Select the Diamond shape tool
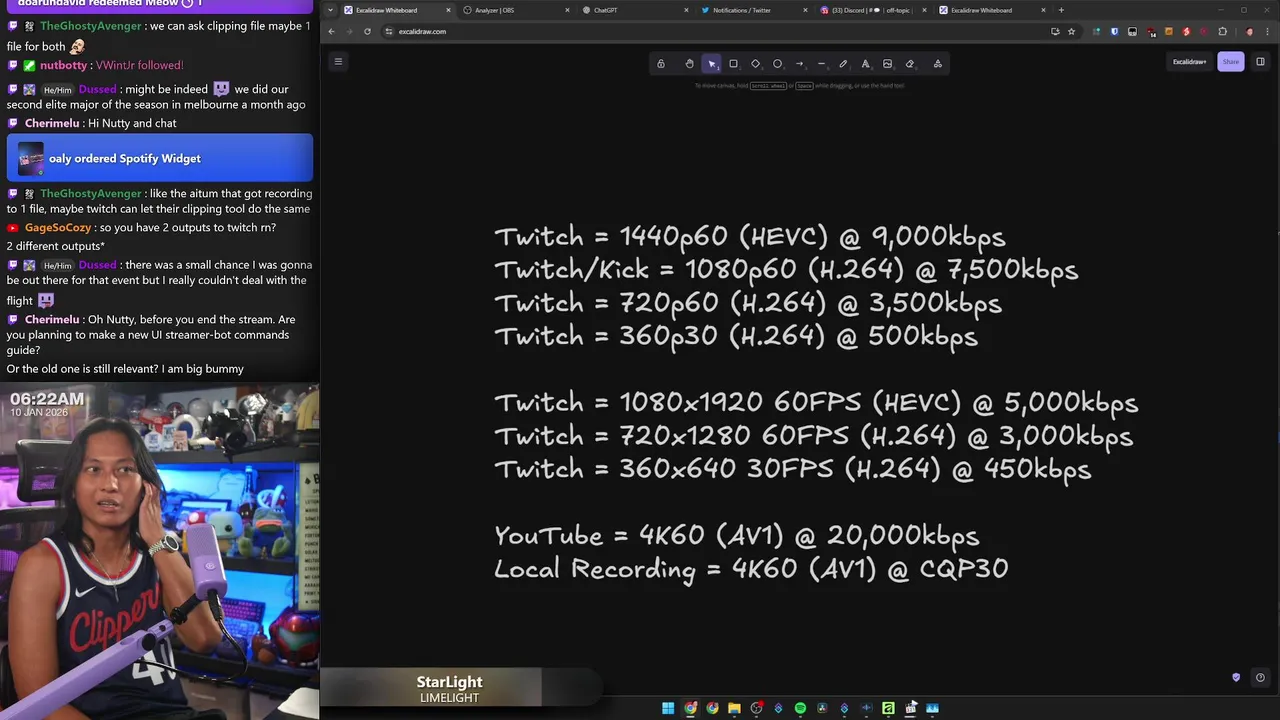The width and height of the screenshot is (1280, 720). pyautogui.click(x=755, y=64)
